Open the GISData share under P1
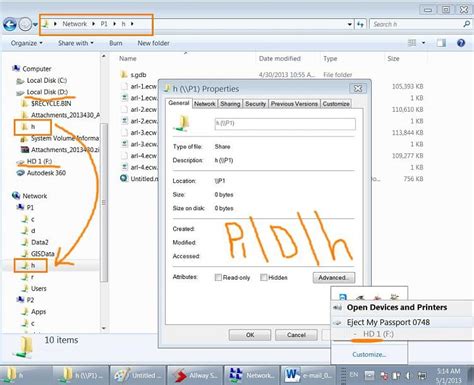This screenshot has height=385, width=474. coord(42,254)
